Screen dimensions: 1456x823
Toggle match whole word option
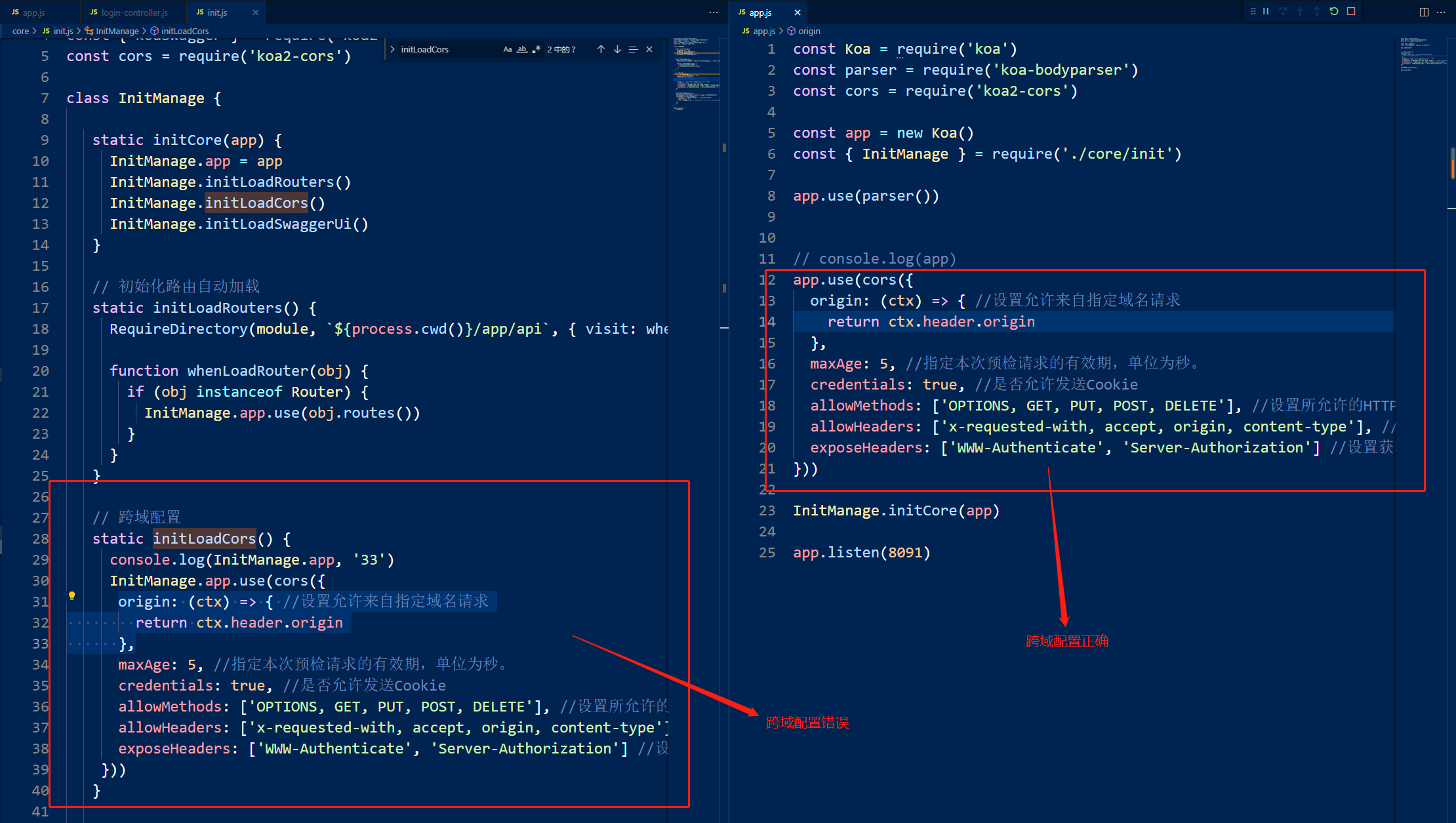pyautogui.click(x=521, y=49)
